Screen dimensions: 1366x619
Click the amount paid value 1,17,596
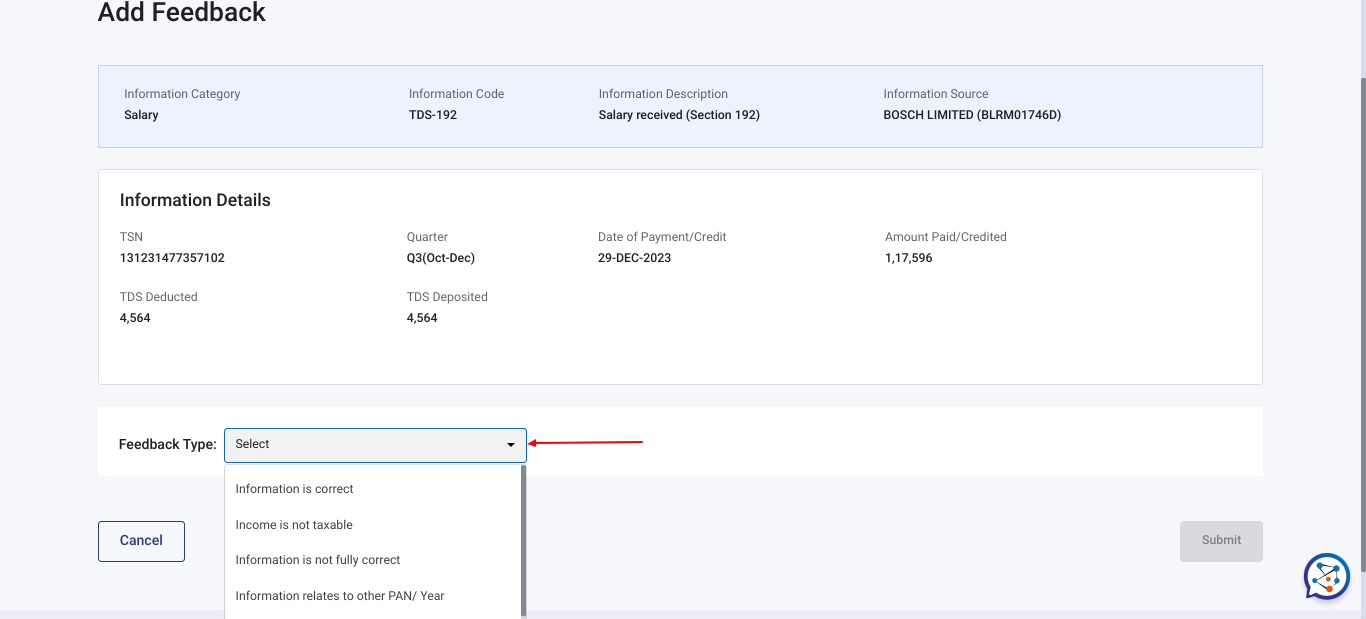coord(911,258)
